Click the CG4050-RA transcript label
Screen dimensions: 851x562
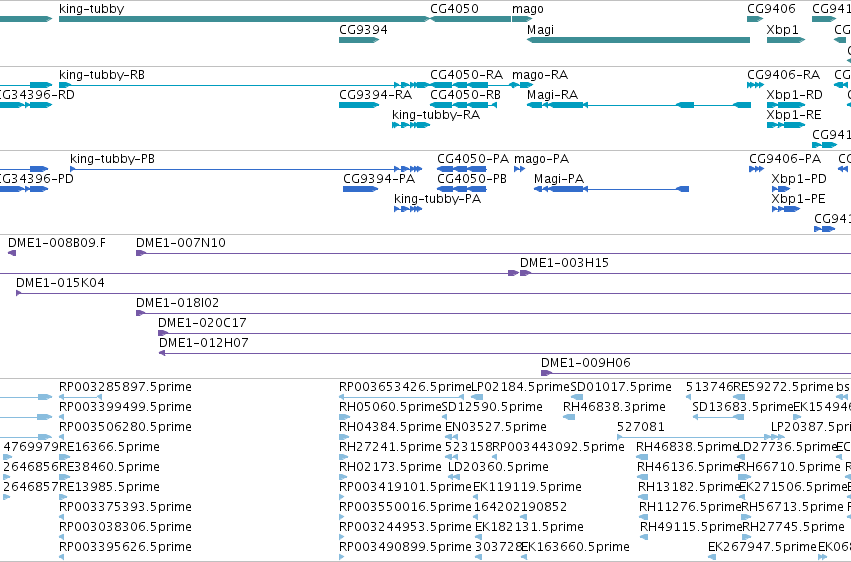point(466,74)
